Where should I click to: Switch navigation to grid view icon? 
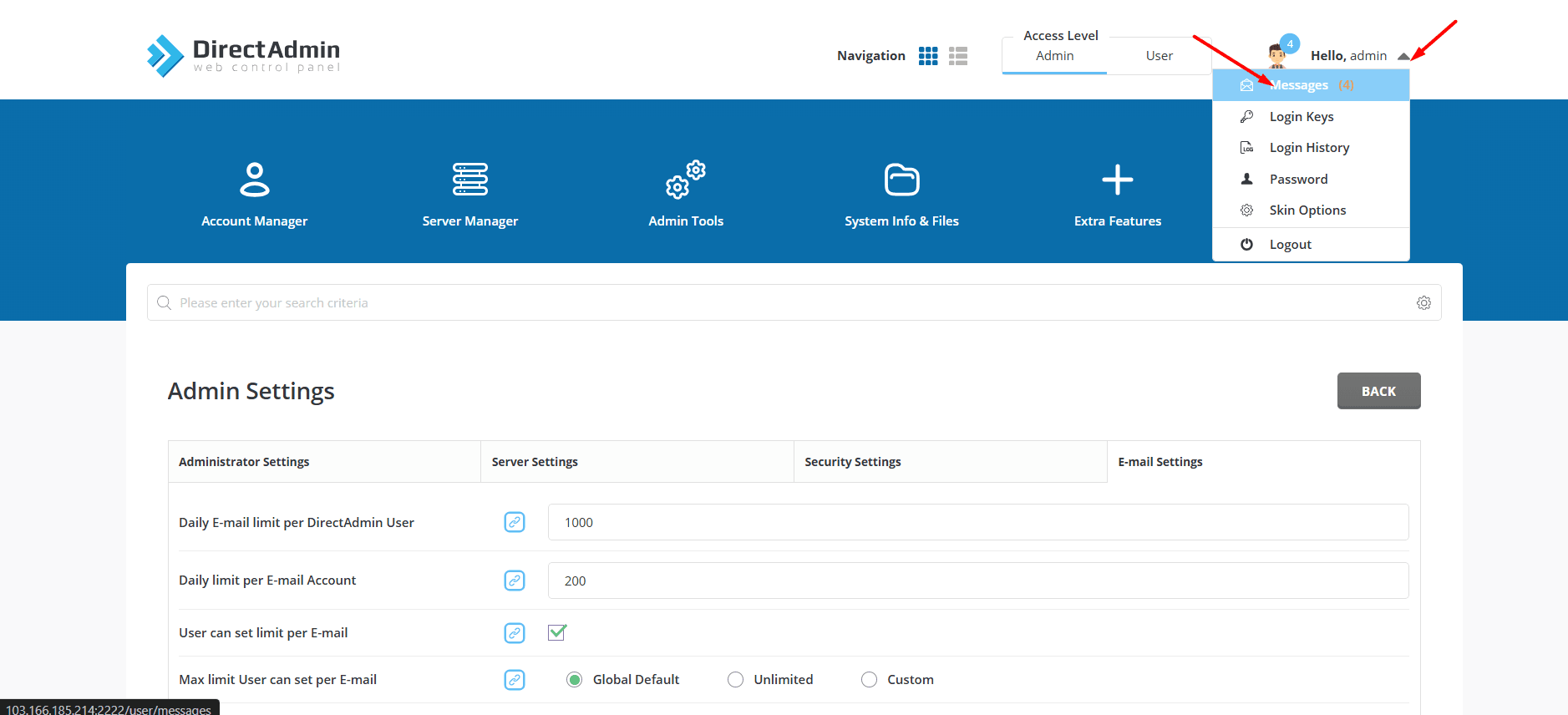click(x=928, y=56)
